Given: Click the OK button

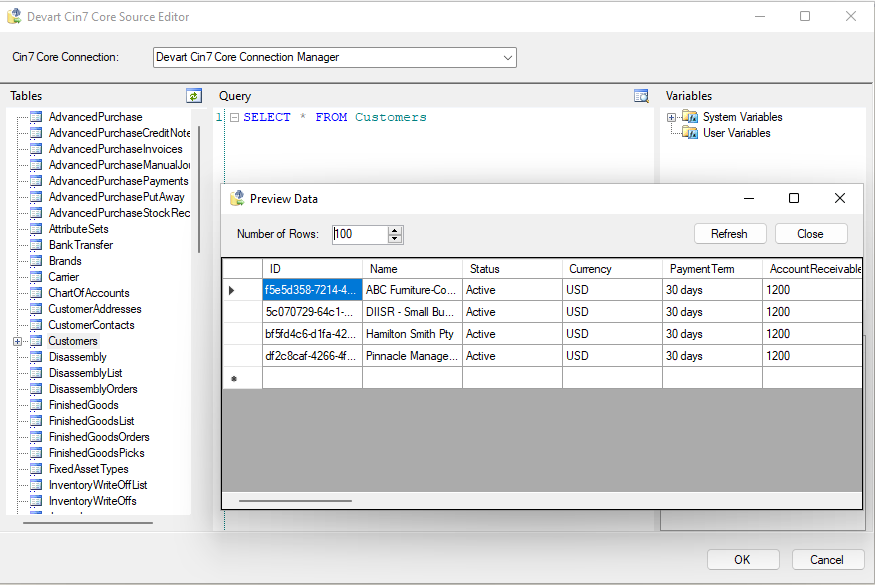Looking at the screenshot, I should coord(742,560).
